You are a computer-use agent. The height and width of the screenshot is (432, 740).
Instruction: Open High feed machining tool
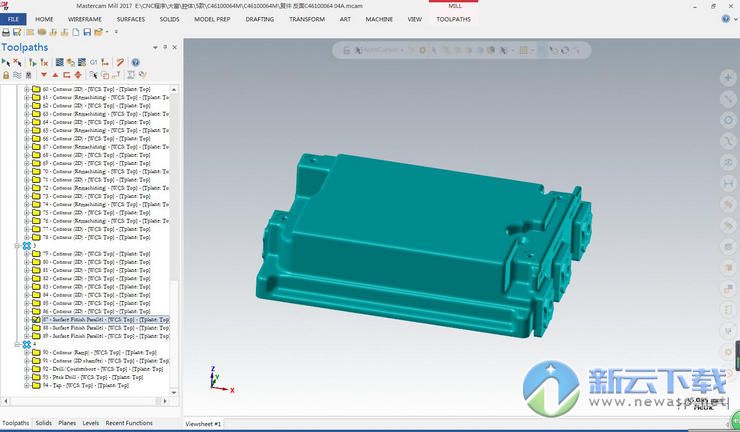coord(105,62)
